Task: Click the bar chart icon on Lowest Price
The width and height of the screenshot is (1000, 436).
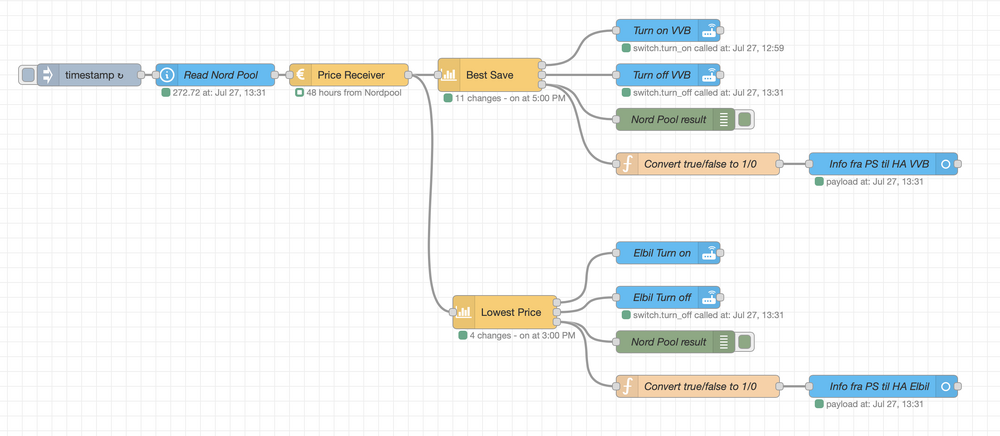Action: point(464,312)
